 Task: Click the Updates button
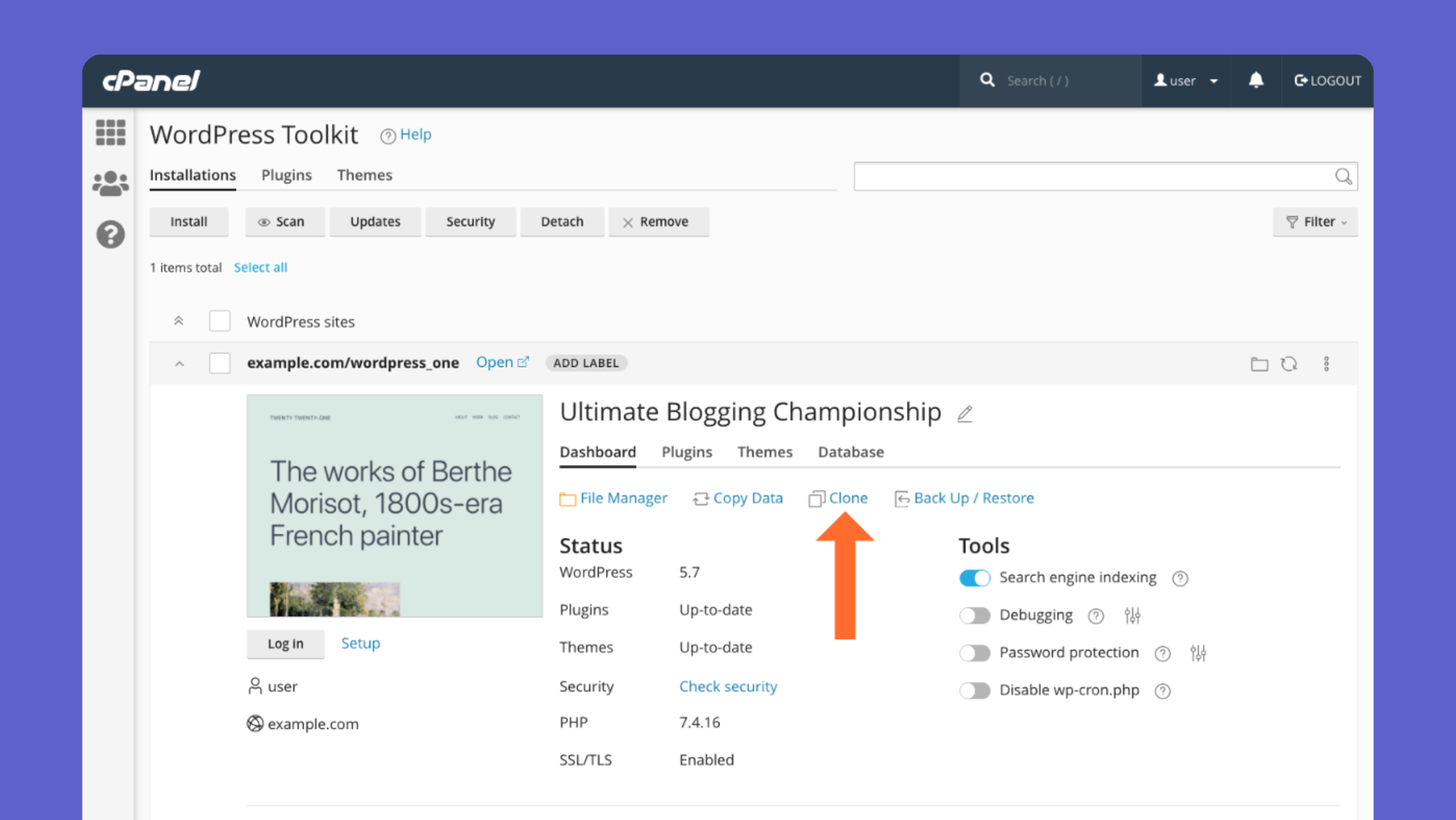click(x=375, y=222)
